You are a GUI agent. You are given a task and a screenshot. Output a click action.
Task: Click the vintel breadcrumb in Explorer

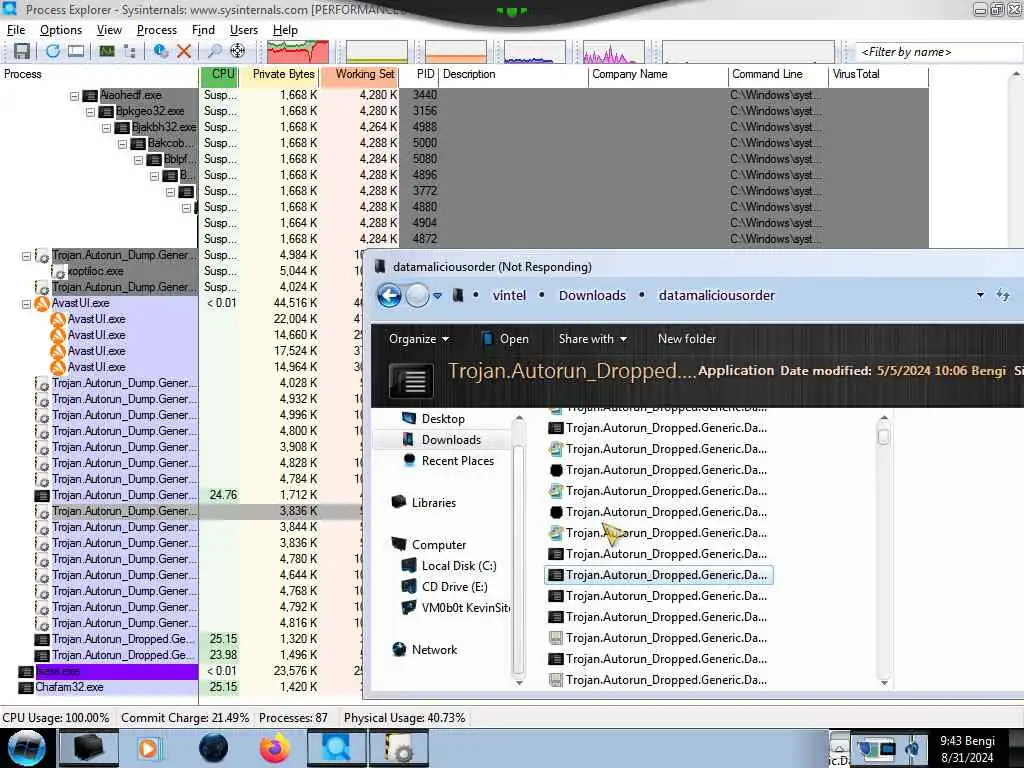(509, 296)
